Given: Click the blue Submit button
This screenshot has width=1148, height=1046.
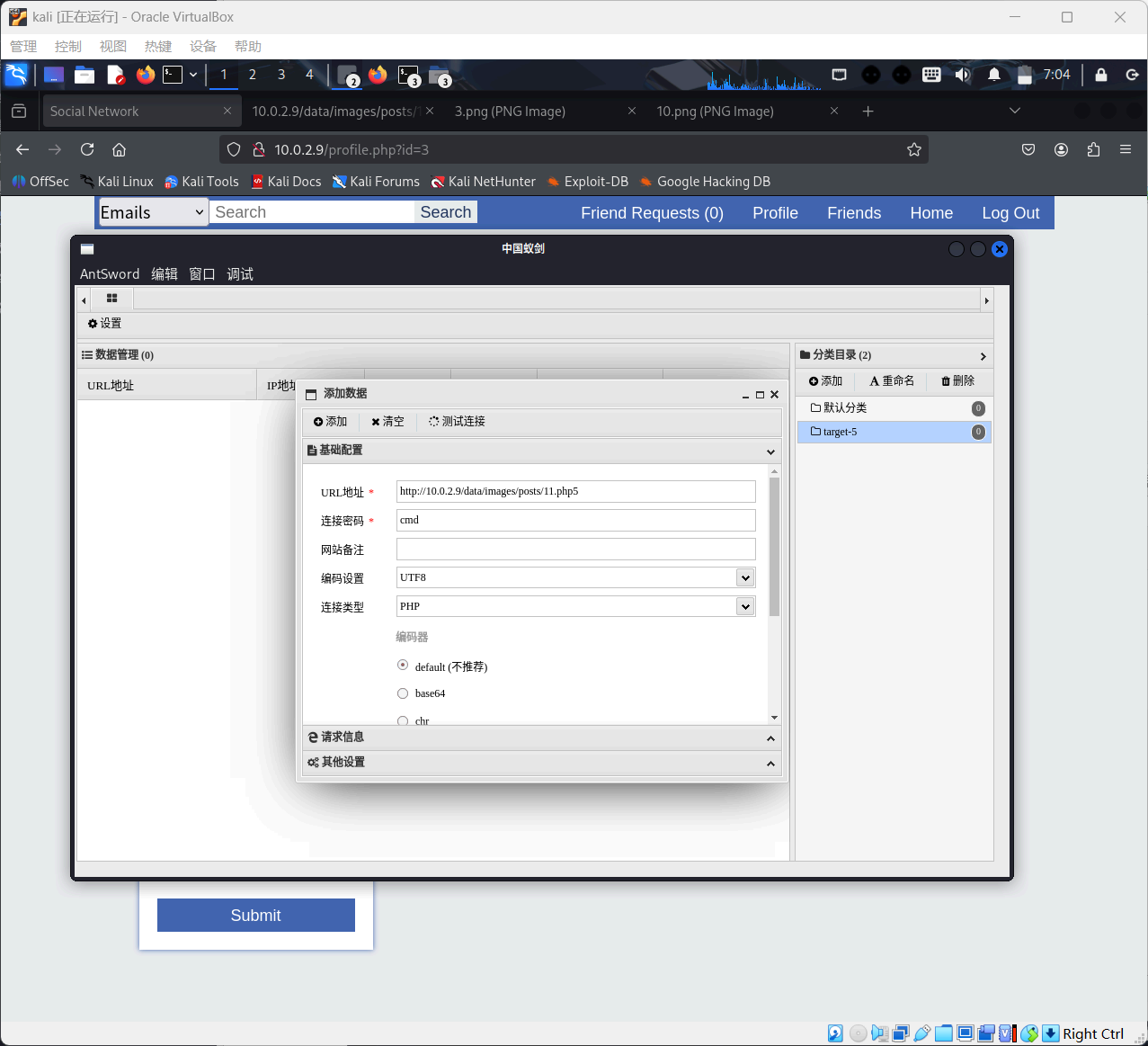Looking at the screenshot, I should (x=255, y=916).
